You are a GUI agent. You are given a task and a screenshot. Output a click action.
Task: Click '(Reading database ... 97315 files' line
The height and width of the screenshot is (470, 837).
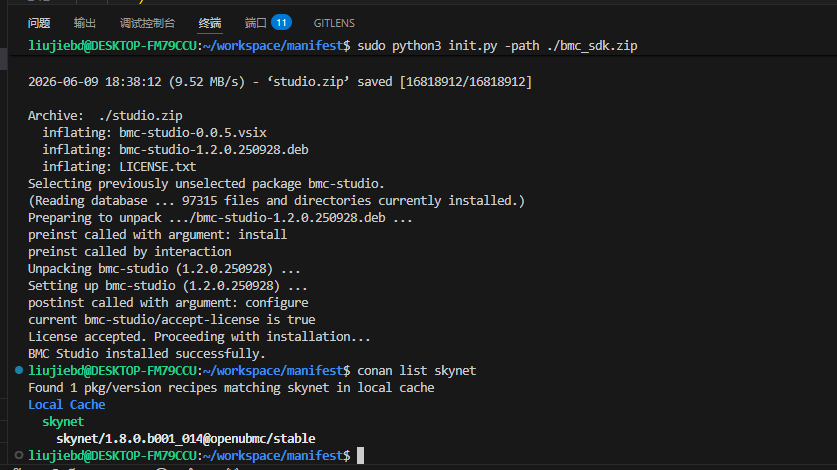277,201
